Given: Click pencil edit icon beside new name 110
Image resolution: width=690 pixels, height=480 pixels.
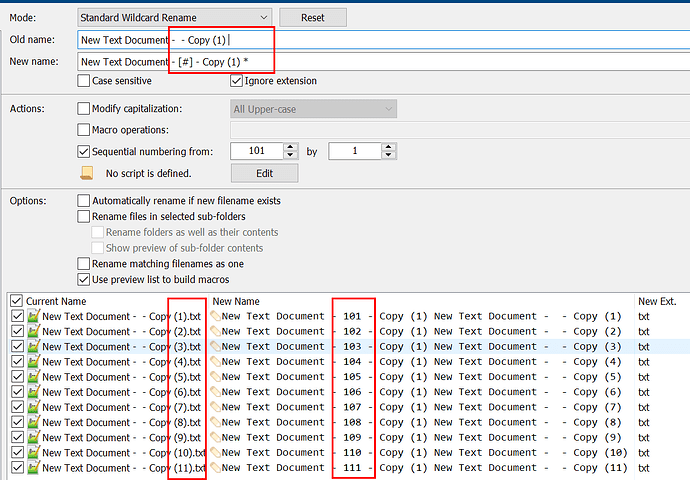Looking at the screenshot, I should (216, 452).
